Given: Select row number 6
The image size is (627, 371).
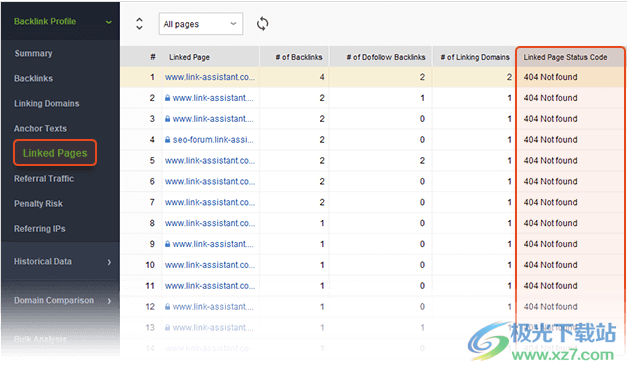Looking at the screenshot, I should click(152, 181).
